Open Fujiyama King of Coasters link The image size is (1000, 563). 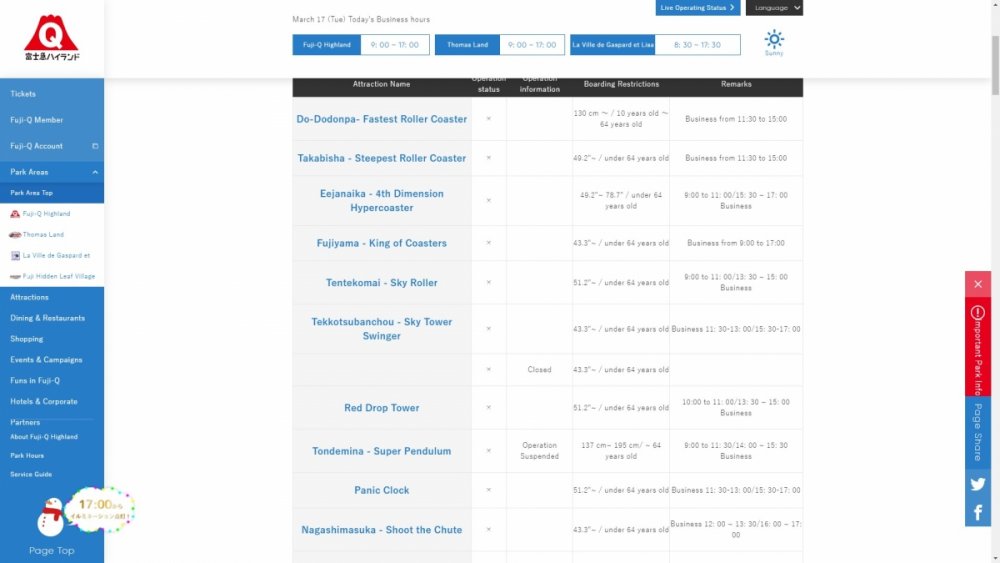point(381,243)
